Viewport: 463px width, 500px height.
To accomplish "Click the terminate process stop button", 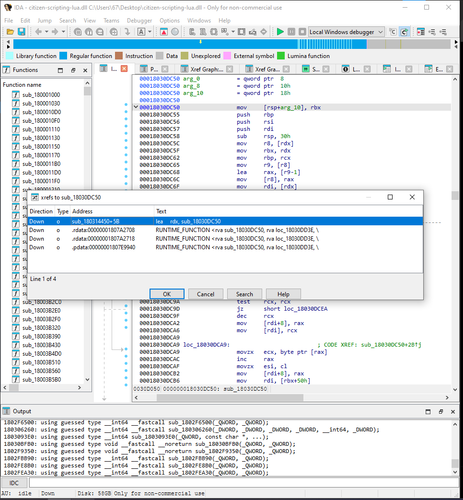I will (302, 32).
